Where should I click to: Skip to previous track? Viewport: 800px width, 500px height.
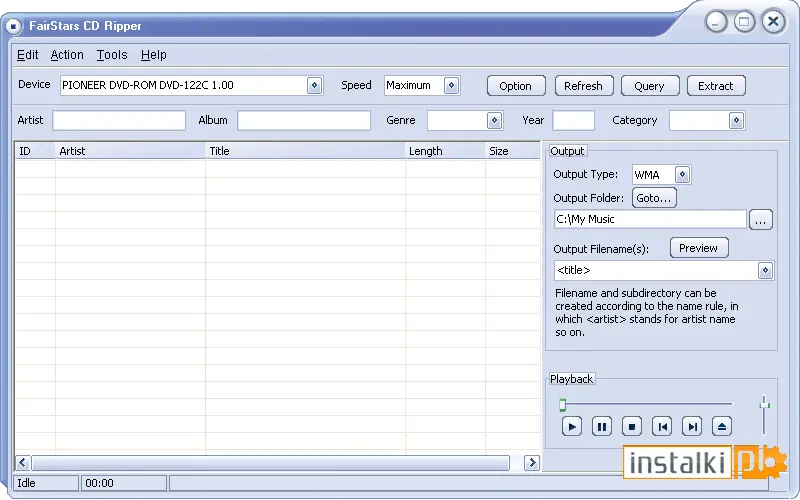click(662, 427)
